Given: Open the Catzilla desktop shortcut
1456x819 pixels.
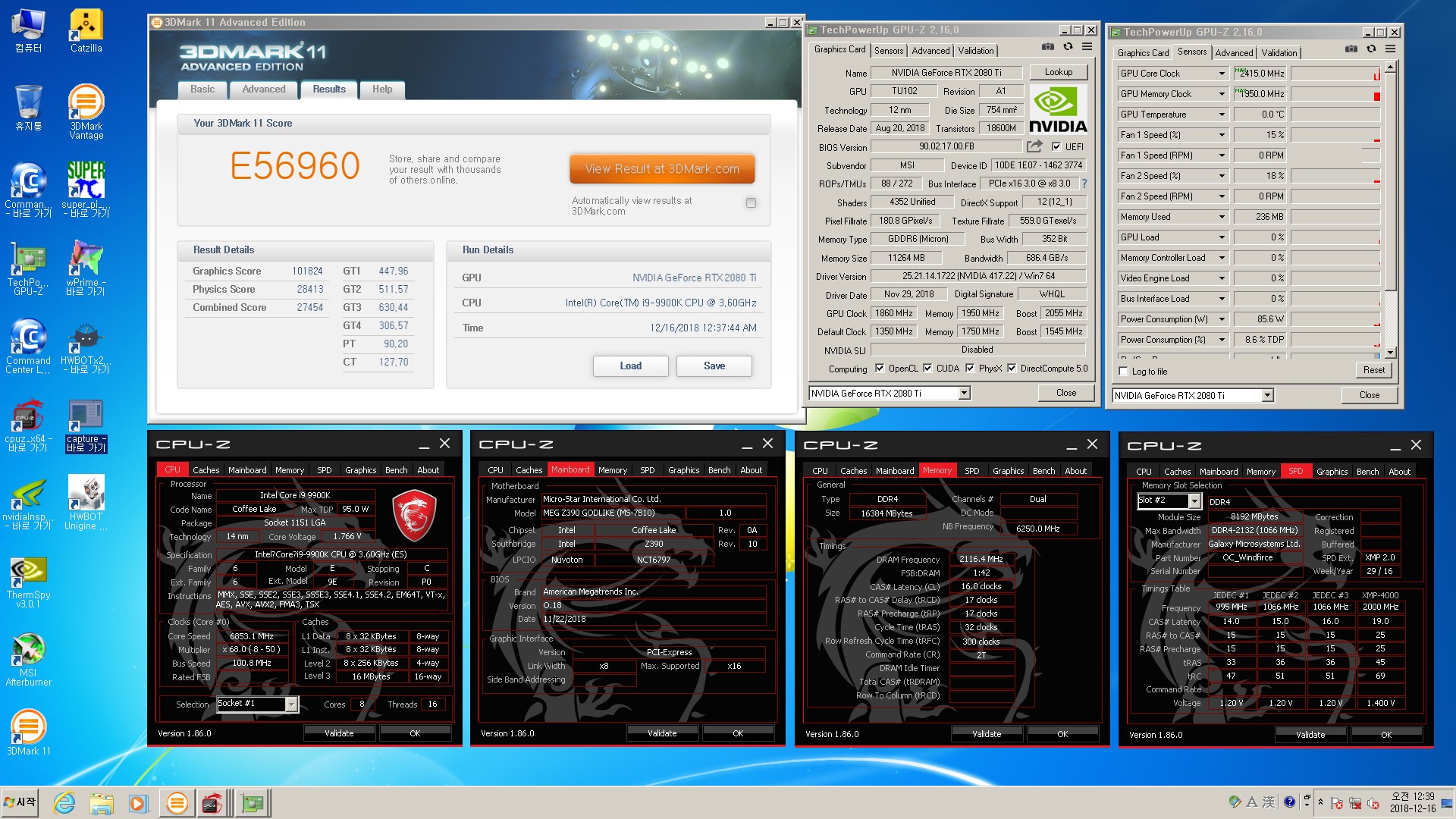Looking at the screenshot, I should tap(86, 31).
